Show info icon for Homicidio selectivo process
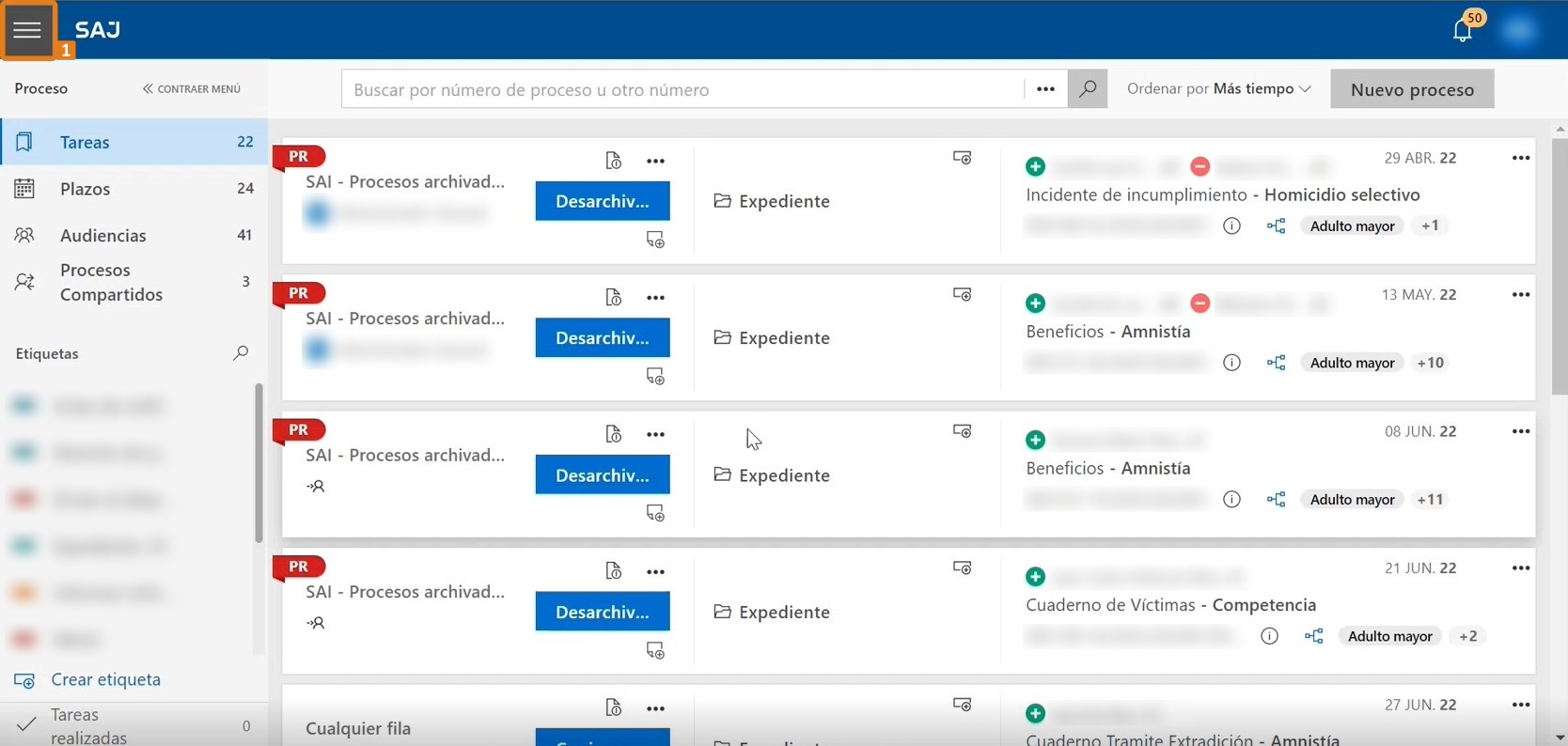Viewport: 1568px width, 746px height. [x=1231, y=225]
